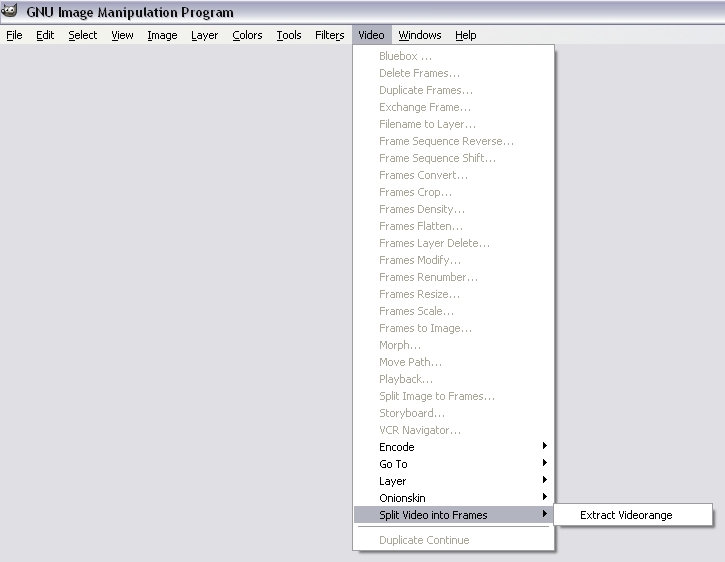Expand the Go To submenu
Viewport: 725px width, 562px height.
(393, 464)
